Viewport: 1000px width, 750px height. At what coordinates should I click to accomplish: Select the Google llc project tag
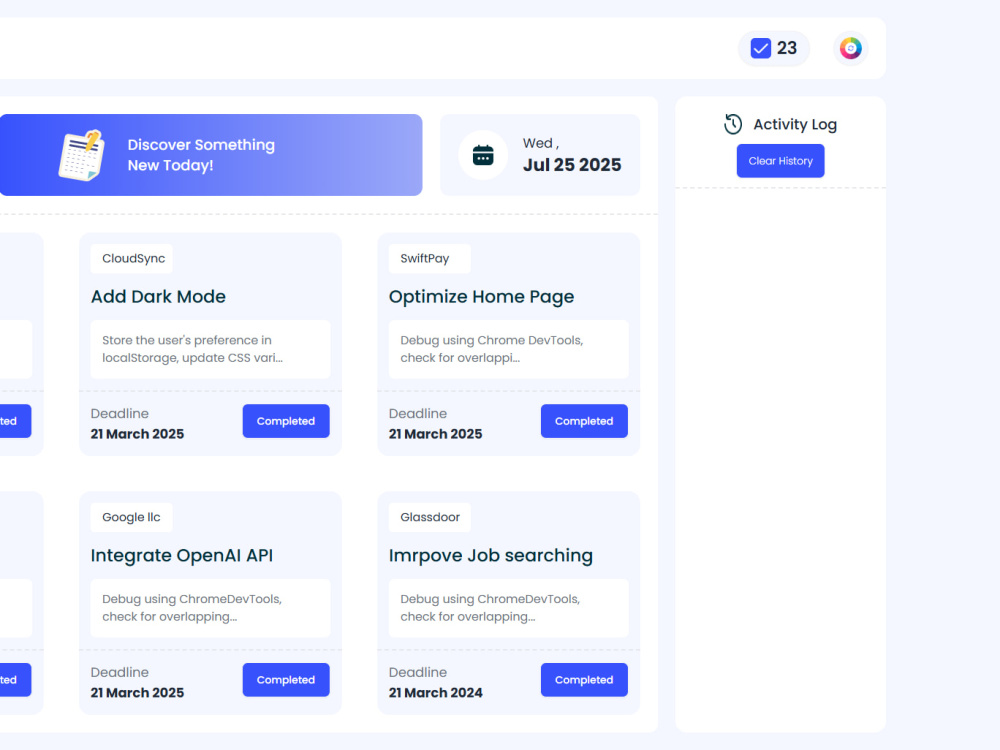pyautogui.click(x=131, y=517)
